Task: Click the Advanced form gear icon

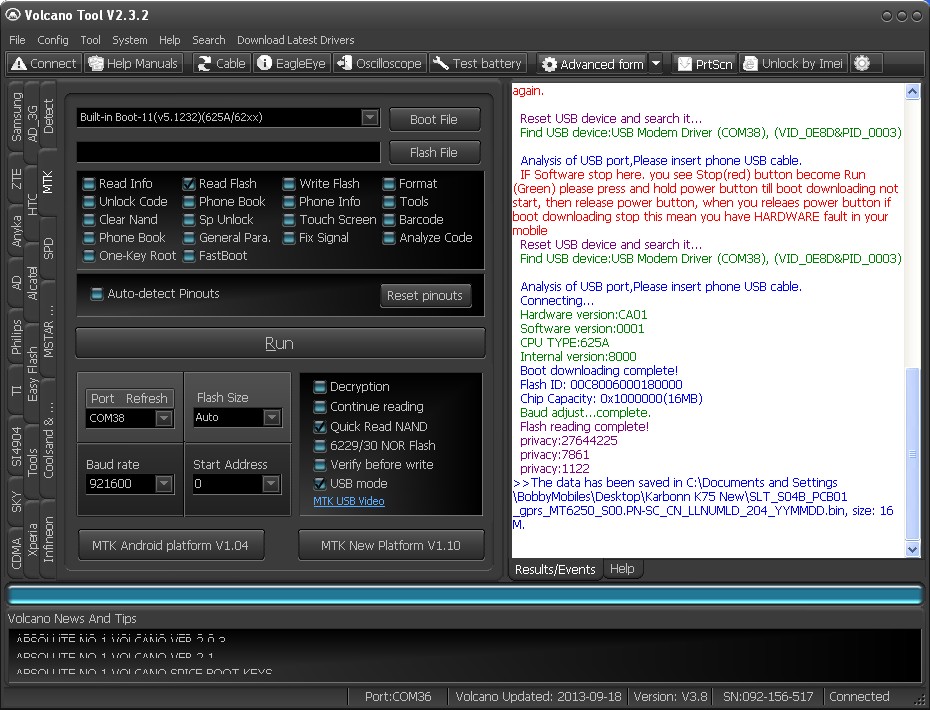Action: tap(550, 64)
